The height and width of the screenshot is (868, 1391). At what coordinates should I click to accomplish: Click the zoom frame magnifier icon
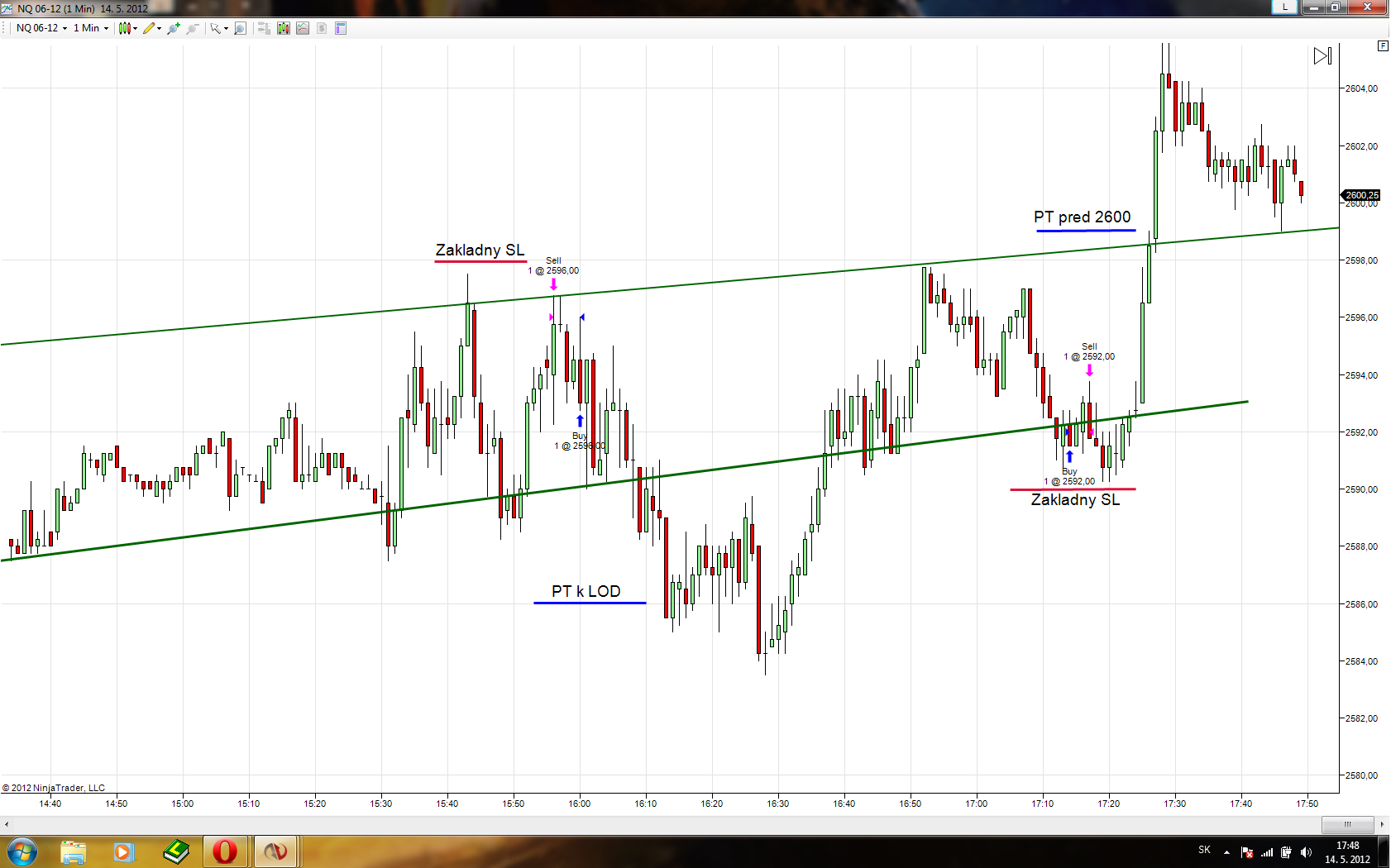click(240, 28)
